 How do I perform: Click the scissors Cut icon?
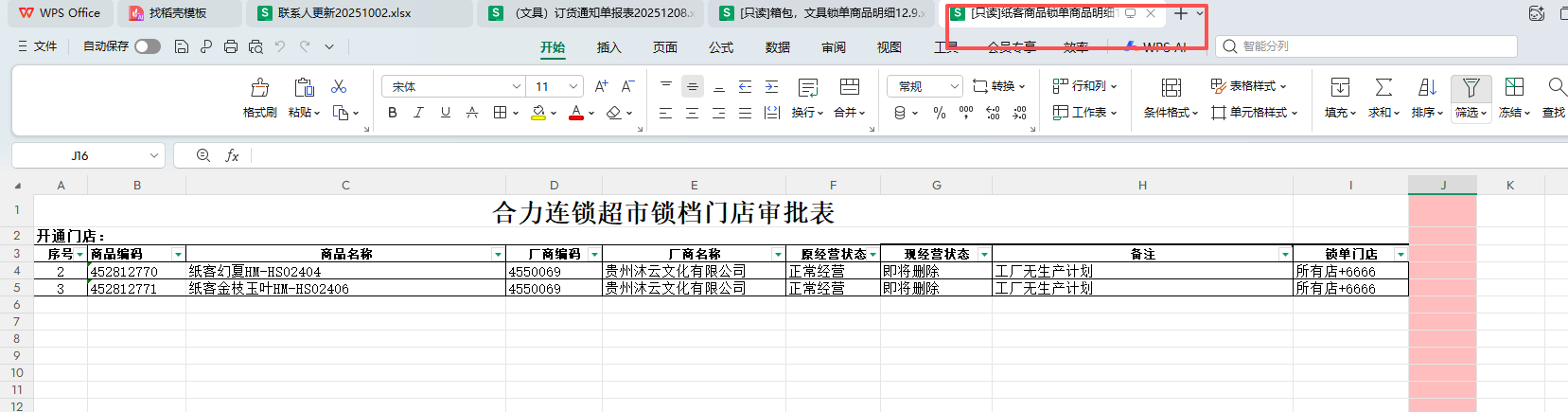click(x=339, y=86)
